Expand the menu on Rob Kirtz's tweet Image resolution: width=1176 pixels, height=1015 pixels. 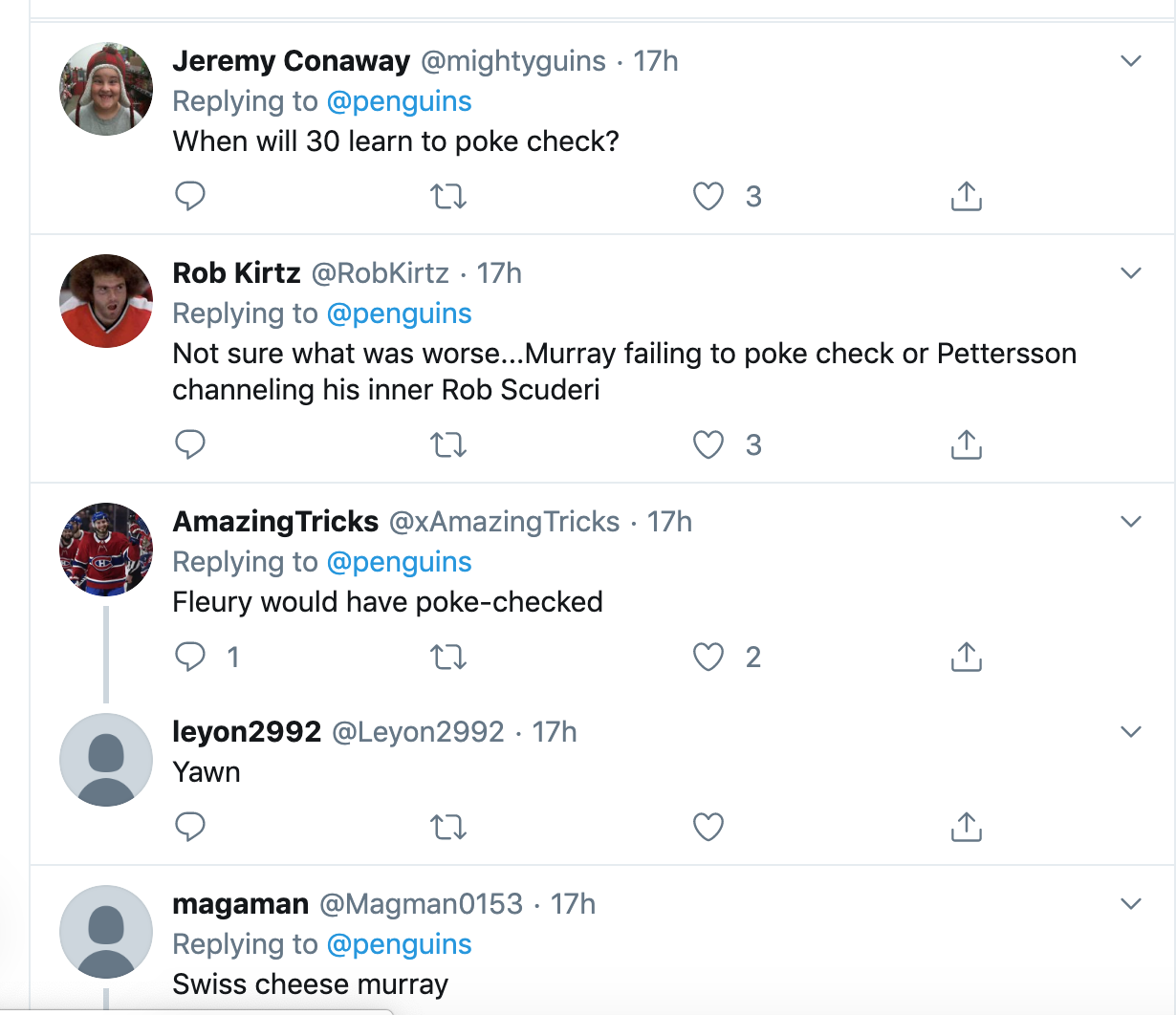coord(1131,273)
